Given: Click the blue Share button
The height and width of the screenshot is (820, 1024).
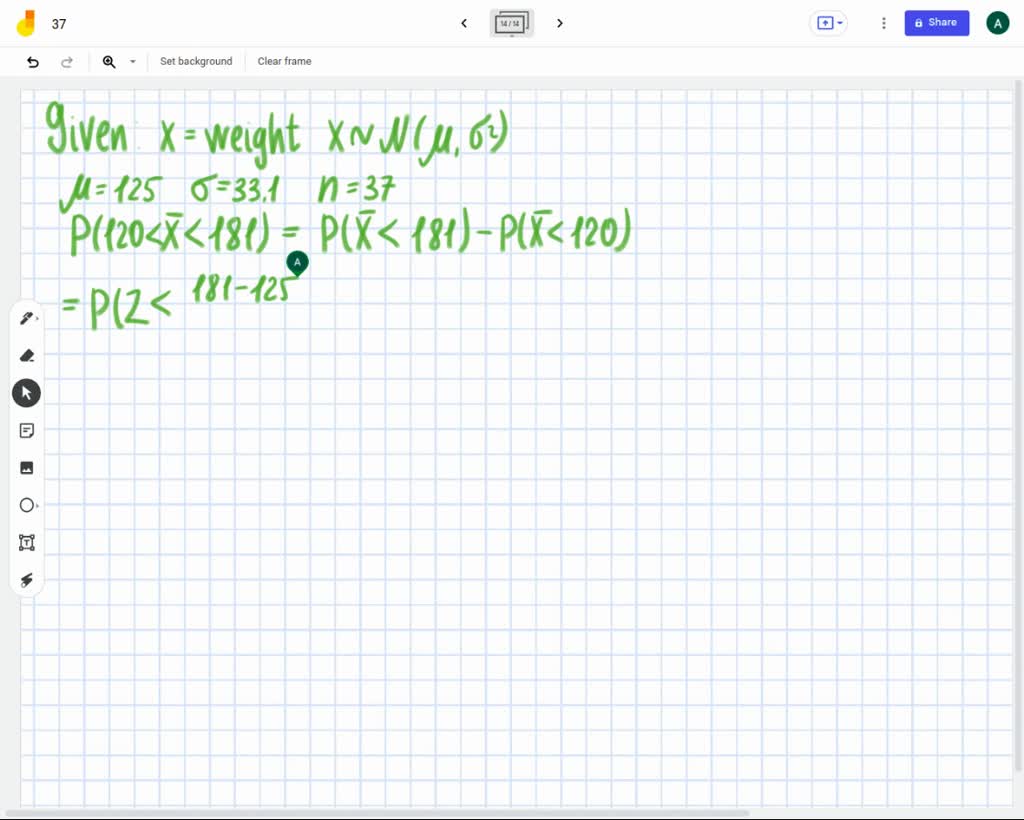Looking at the screenshot, I should [936, 23].
